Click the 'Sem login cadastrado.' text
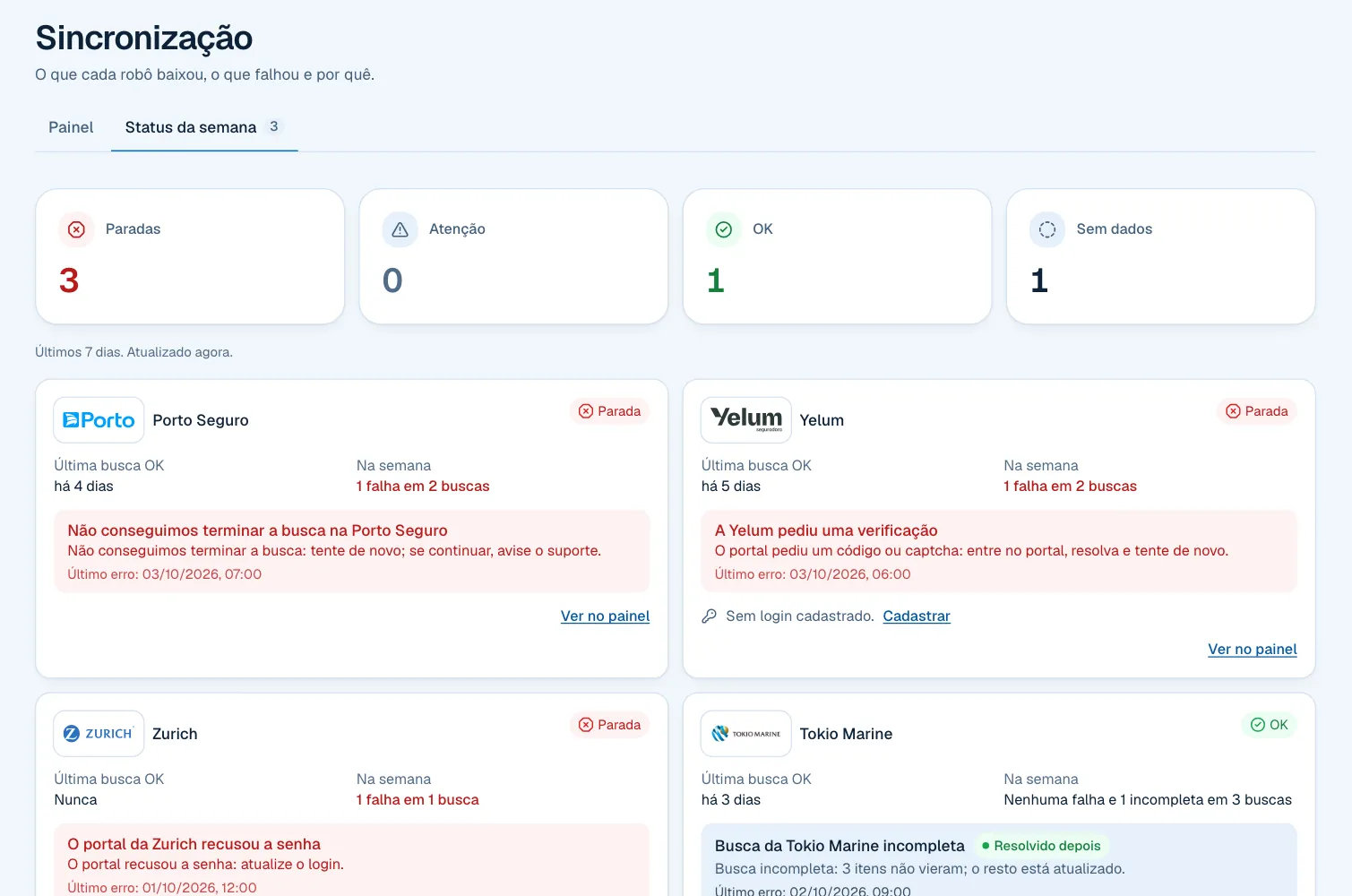 point(800,616)
